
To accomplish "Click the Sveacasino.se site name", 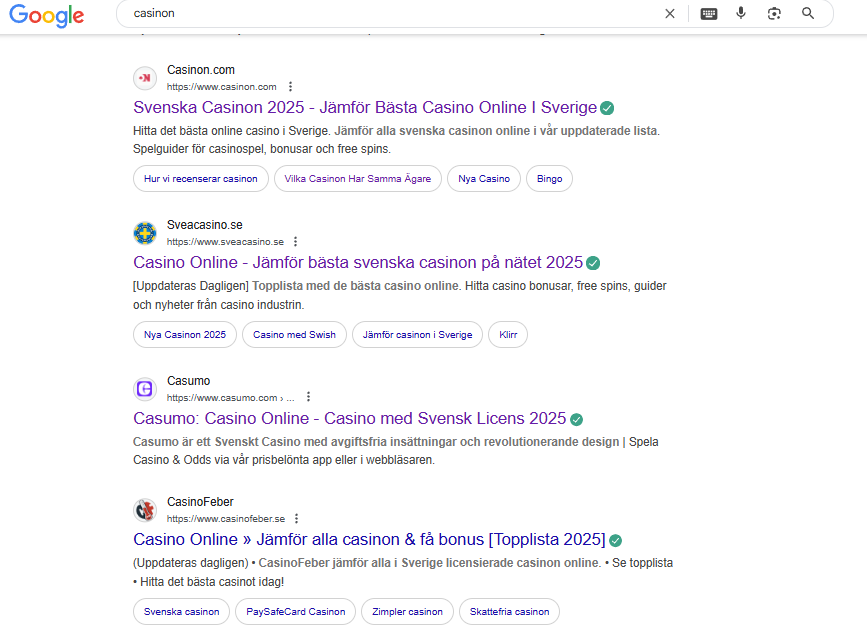I will [205, 224].
